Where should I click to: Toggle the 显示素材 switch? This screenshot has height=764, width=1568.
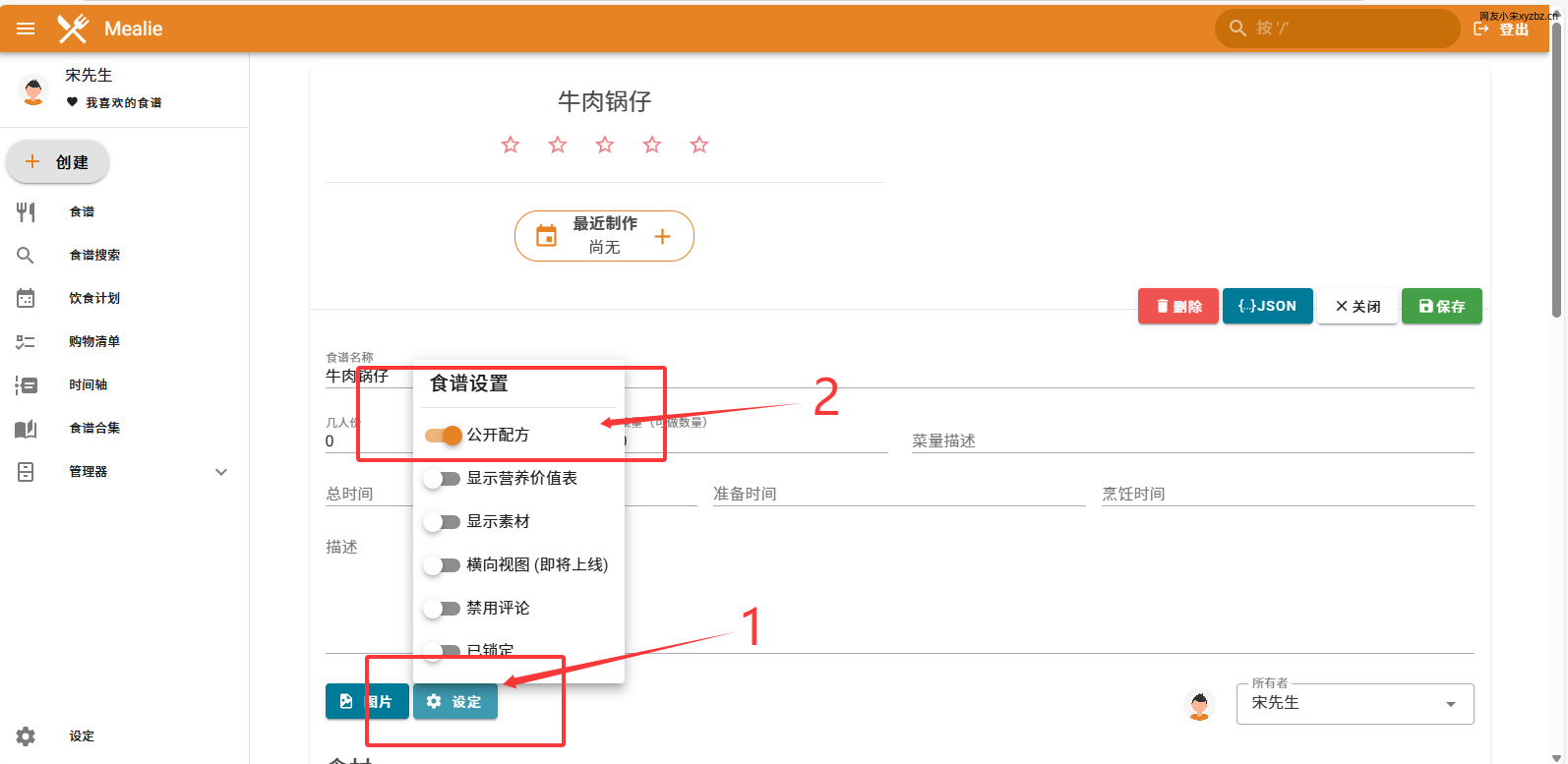coord(442,522)
